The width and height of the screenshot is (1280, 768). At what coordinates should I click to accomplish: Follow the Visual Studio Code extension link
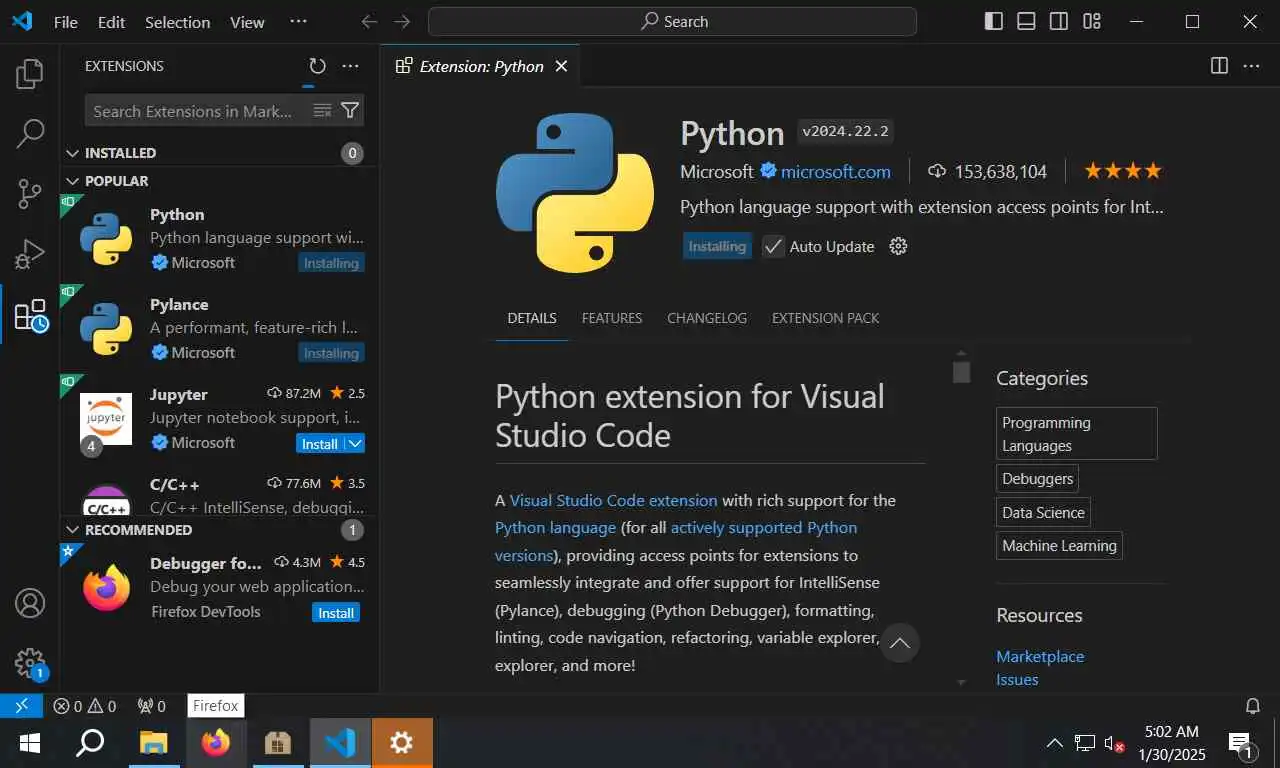[x=613, y=500]
